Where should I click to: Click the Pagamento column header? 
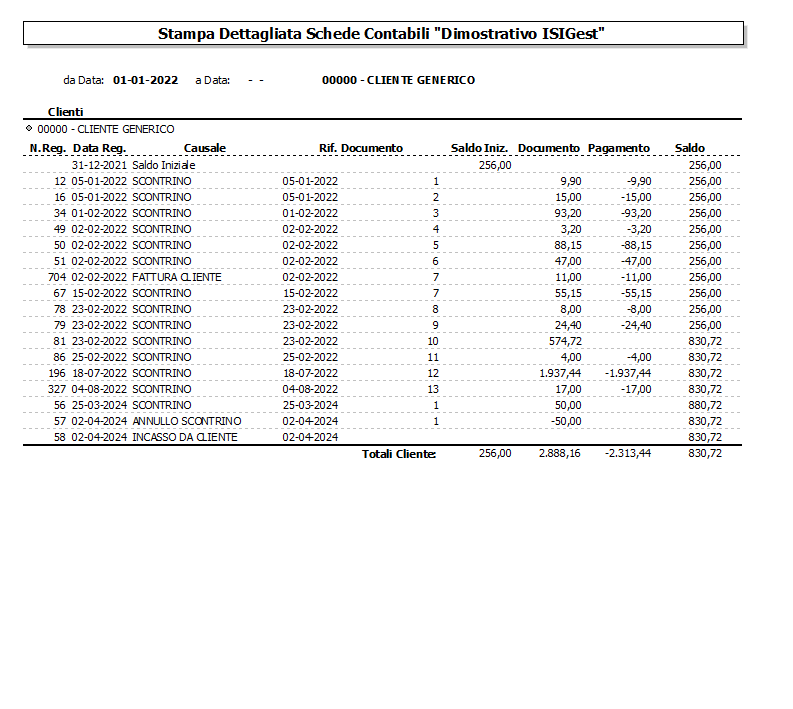[x=618, y=148]
